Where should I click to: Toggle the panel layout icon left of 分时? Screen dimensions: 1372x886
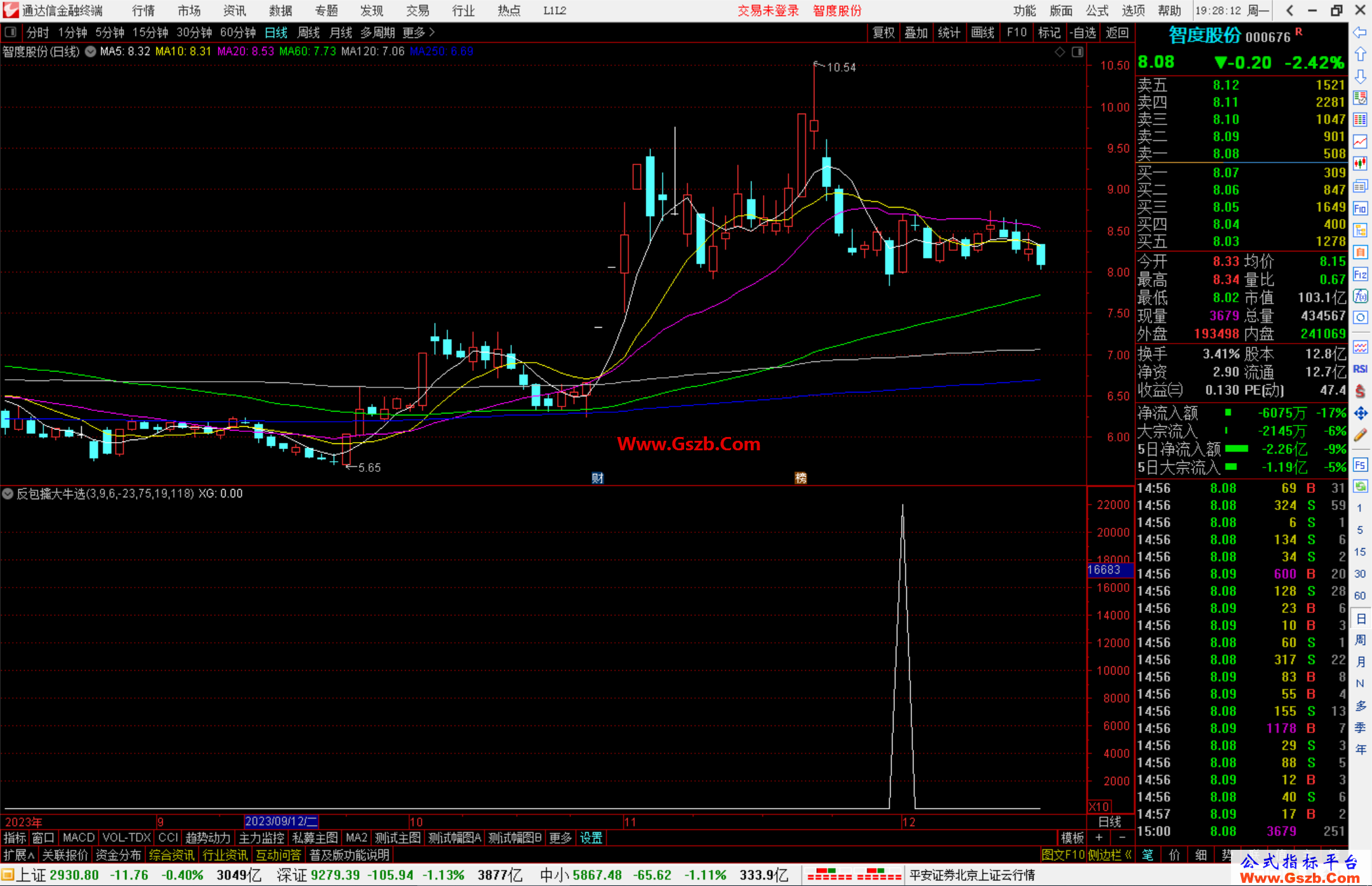point(11,32)
